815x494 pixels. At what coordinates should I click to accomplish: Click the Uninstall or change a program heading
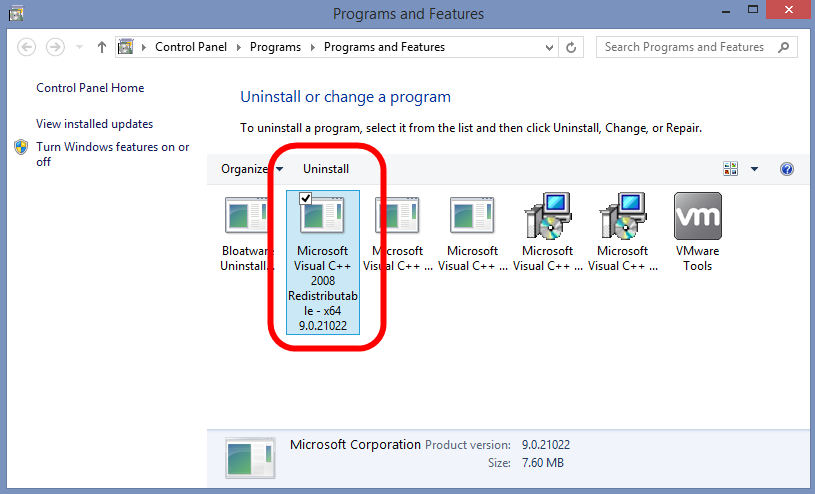point(345,97)
